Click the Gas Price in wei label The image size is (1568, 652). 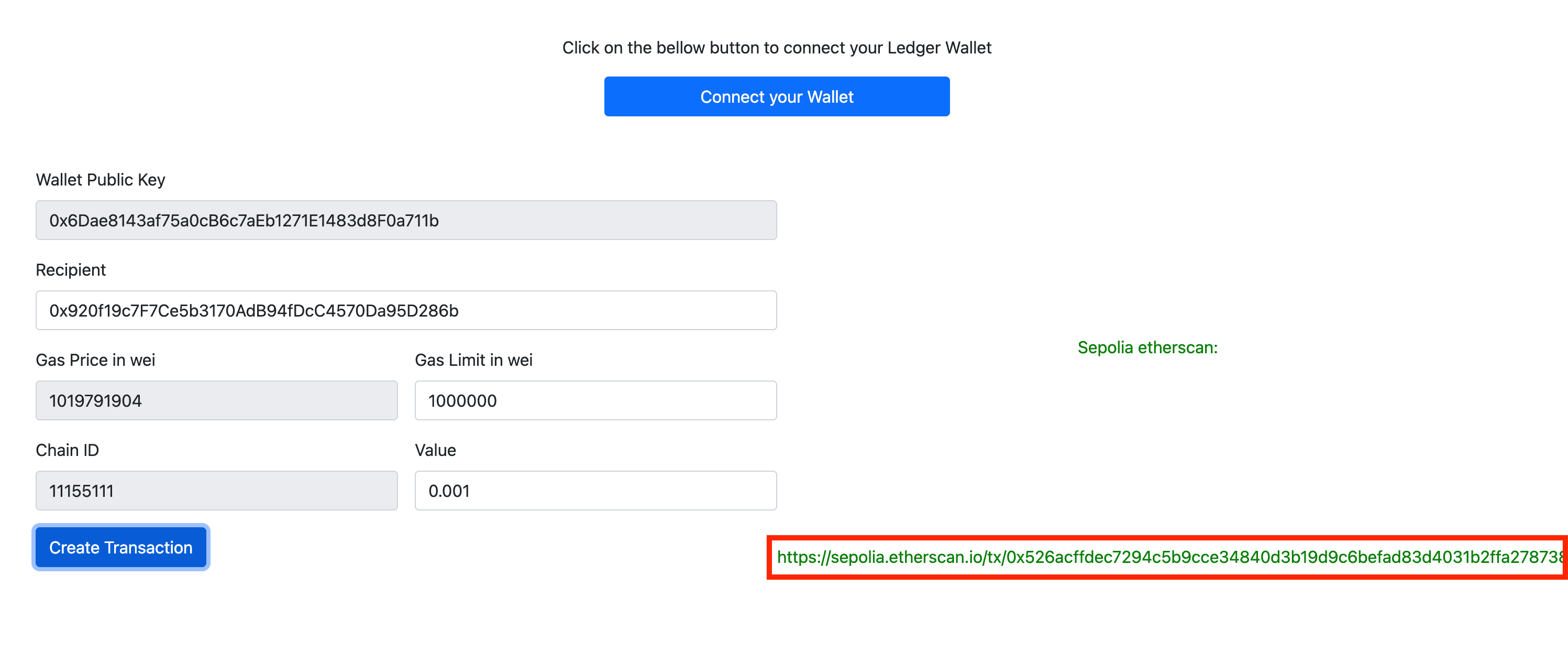93,360
